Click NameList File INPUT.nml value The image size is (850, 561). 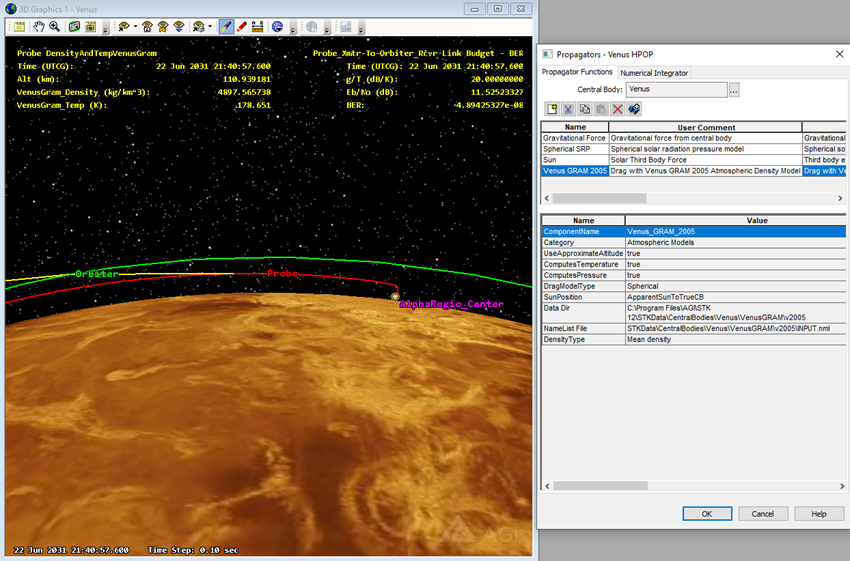735,328
